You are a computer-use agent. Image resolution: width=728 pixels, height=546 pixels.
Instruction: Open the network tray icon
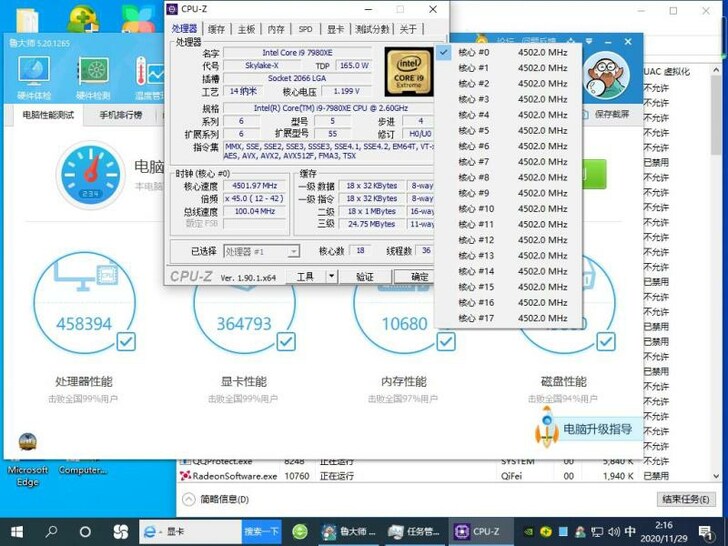(x=597, y=532)
